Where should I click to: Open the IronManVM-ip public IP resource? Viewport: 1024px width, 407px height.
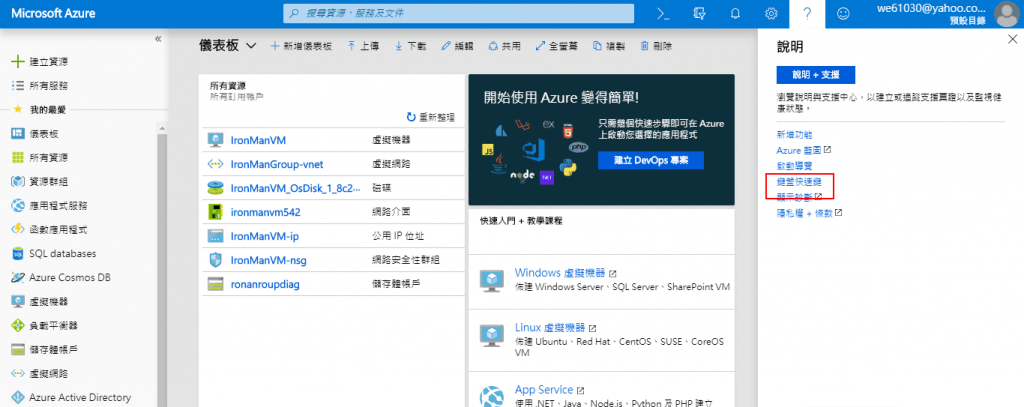(x=264, y=236)
